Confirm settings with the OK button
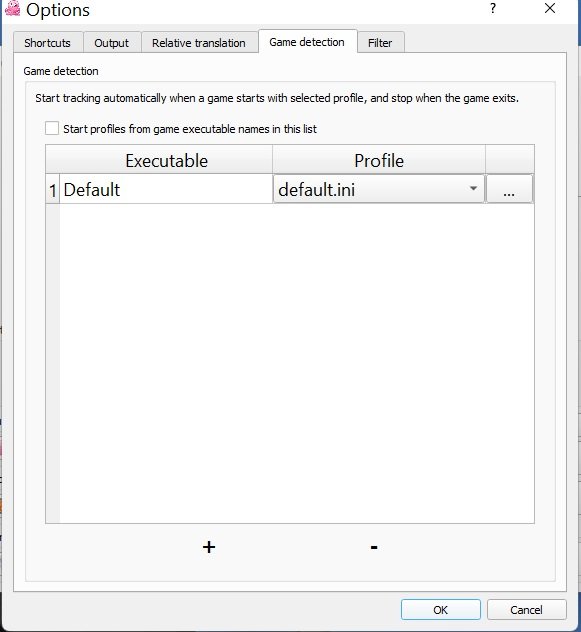 [x=441, y=610]
